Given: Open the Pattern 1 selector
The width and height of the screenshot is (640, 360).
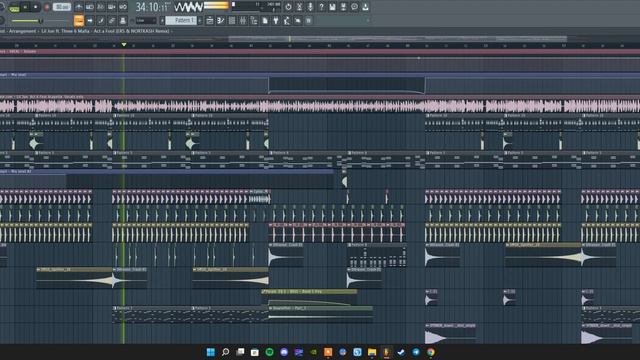Looking at the screenshot, I should coord(181,20).
